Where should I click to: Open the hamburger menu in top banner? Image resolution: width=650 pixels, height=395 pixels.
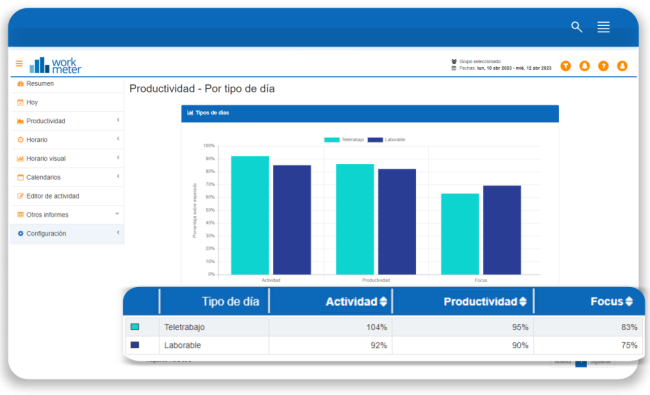(x=603, y=27)
